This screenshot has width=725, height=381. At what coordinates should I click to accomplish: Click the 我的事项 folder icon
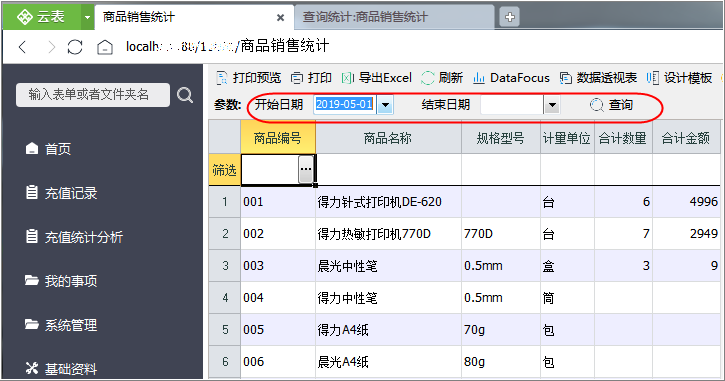[32, 280]
